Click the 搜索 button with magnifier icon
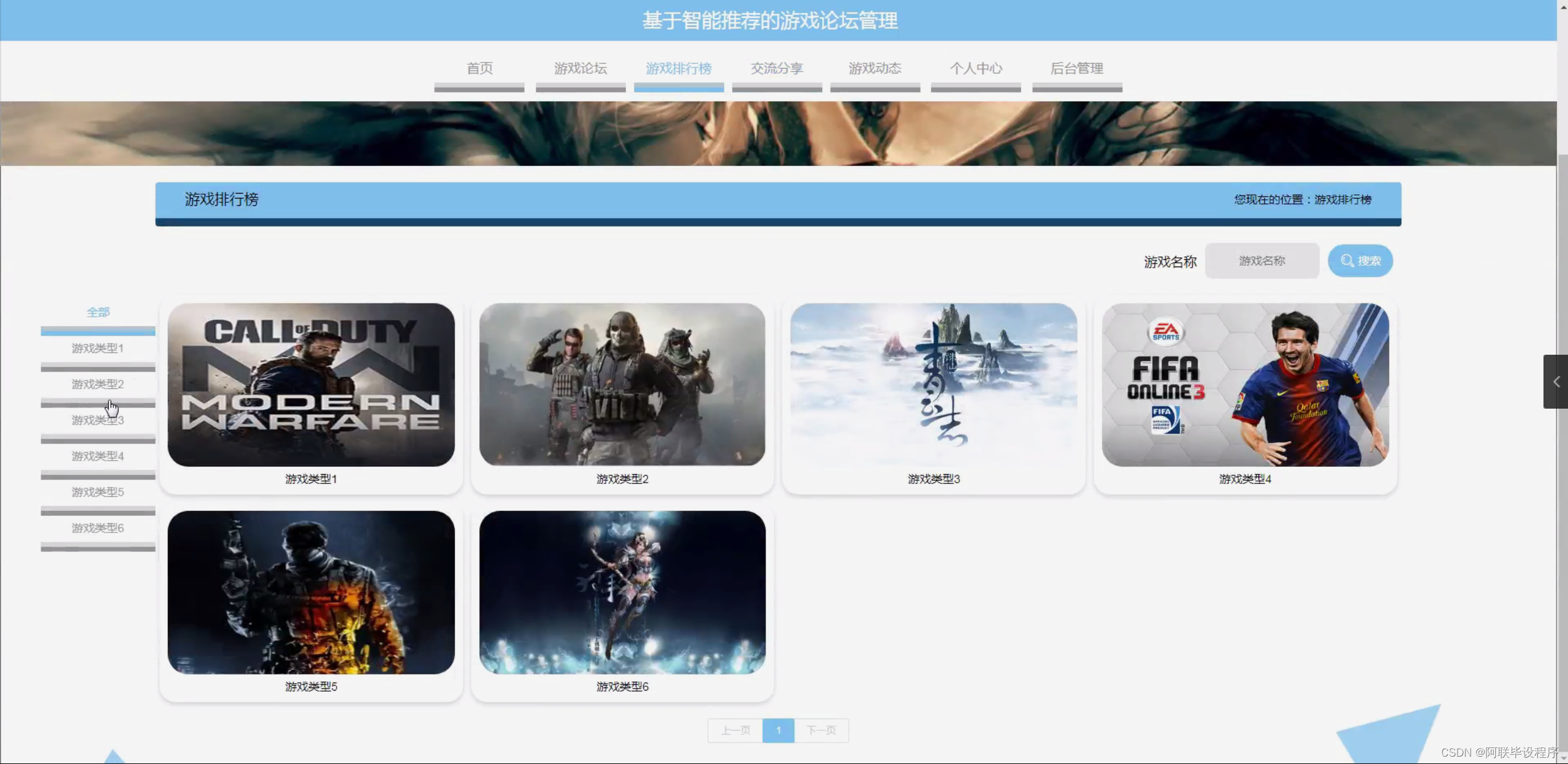The height and width of the screenshot is (764, 1568). pos(1360,261)
